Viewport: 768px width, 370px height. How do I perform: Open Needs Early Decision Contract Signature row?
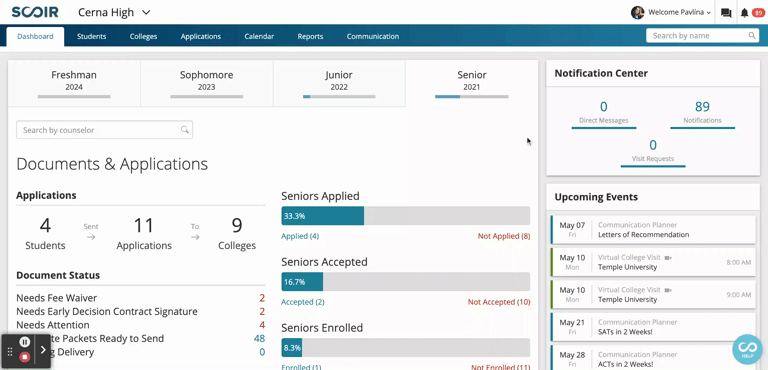(141, 312)
